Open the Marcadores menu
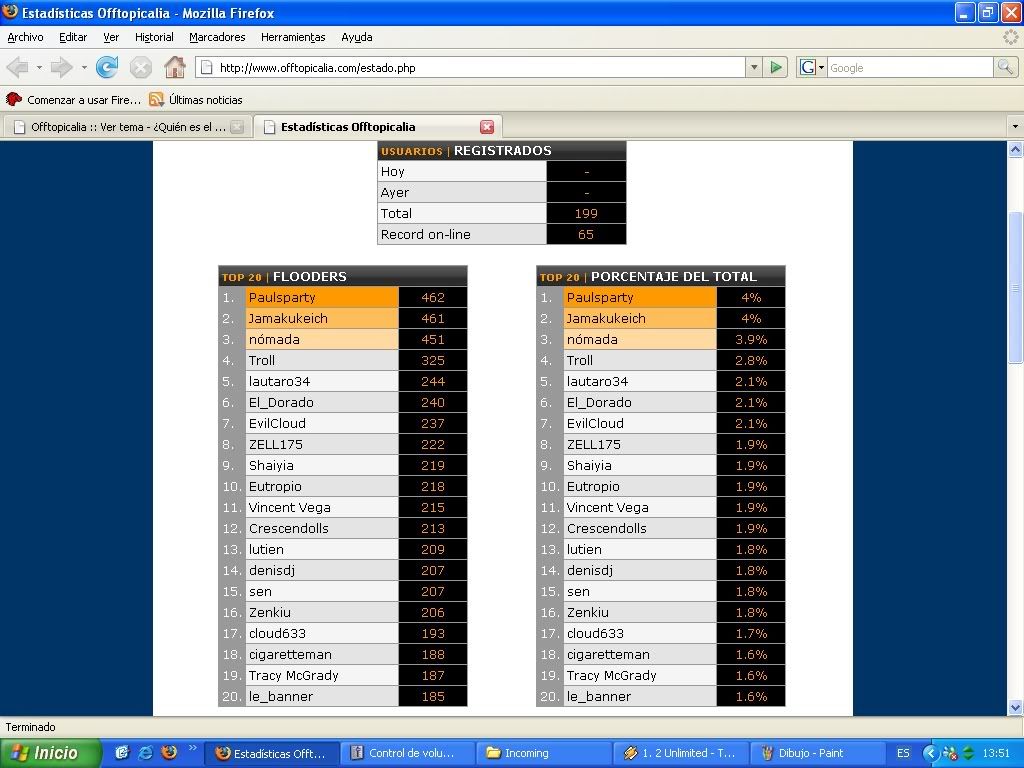1024x768 pixels. tap(217, 37)
